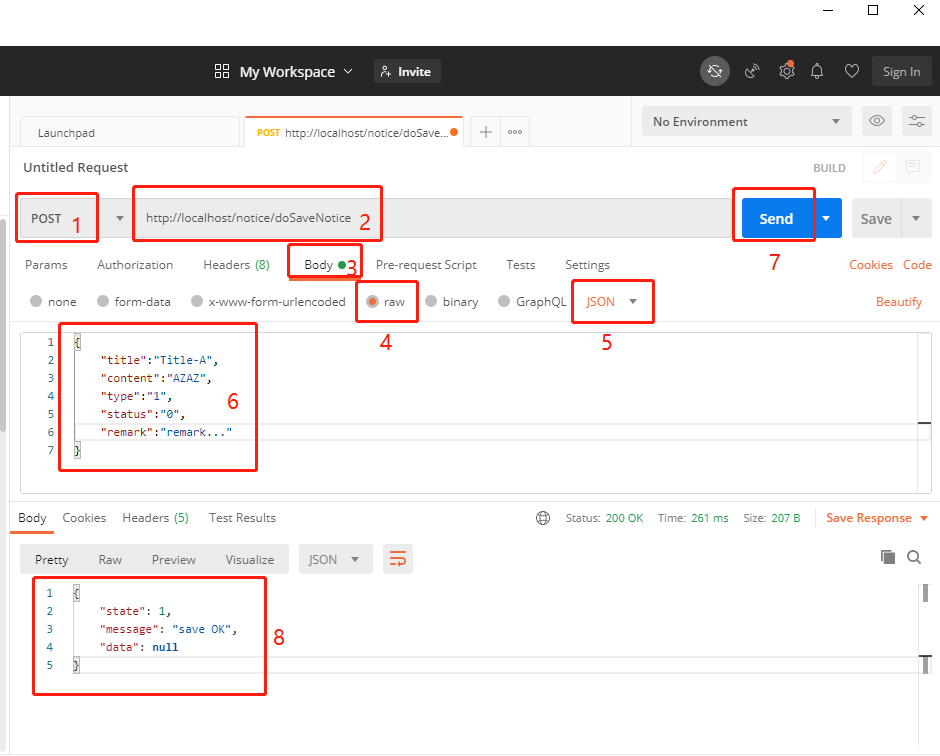
Task: Toggle the response line wrap icon
Action: click(x=398, y=559)
